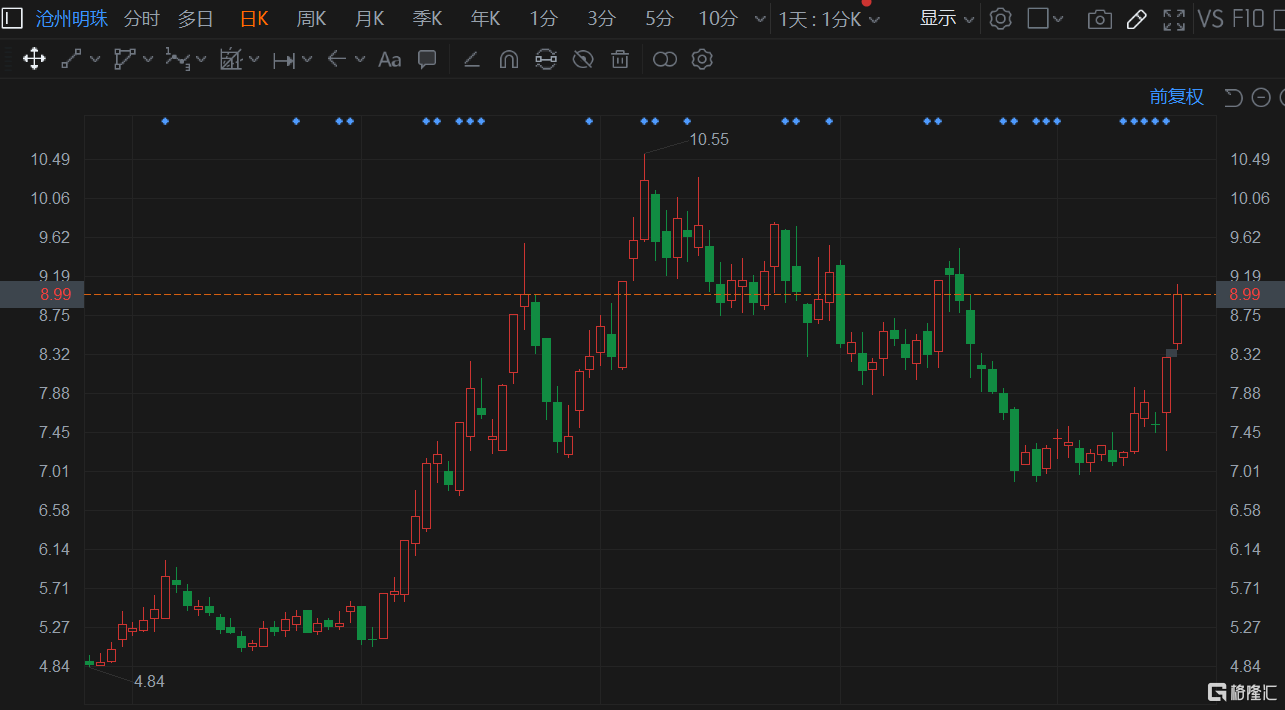Viewport: 1285px width, 710px height.
Task: Hide all drawings with eye-slash icon
Action: click(583, 60)
